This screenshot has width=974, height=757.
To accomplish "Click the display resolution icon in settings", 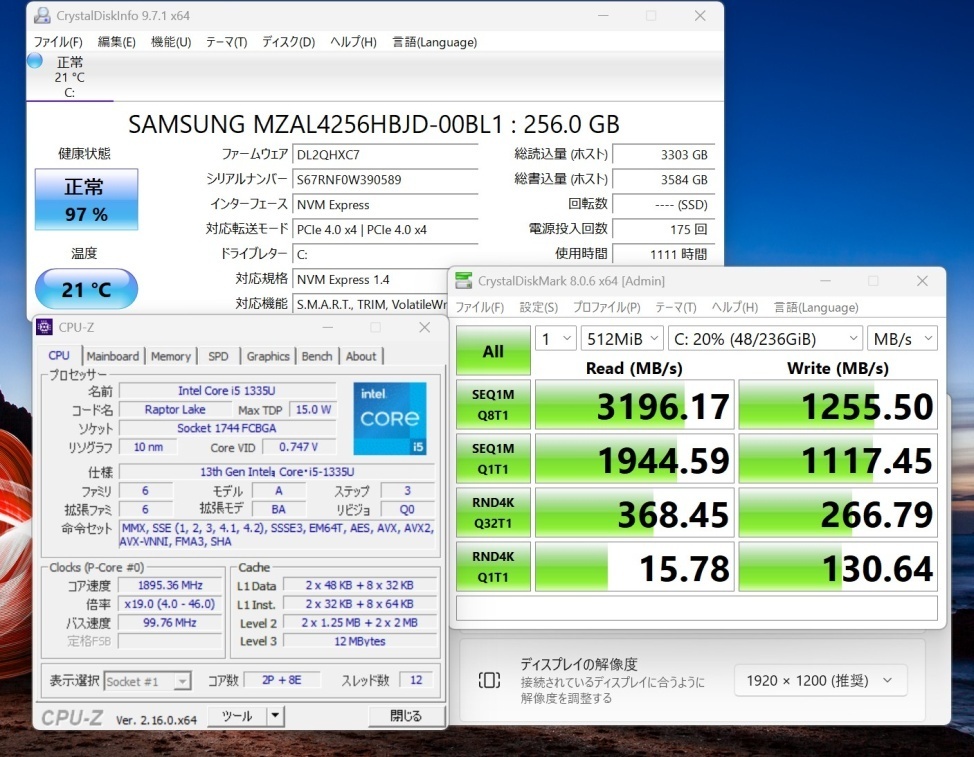I will click(x=489, y=680).
